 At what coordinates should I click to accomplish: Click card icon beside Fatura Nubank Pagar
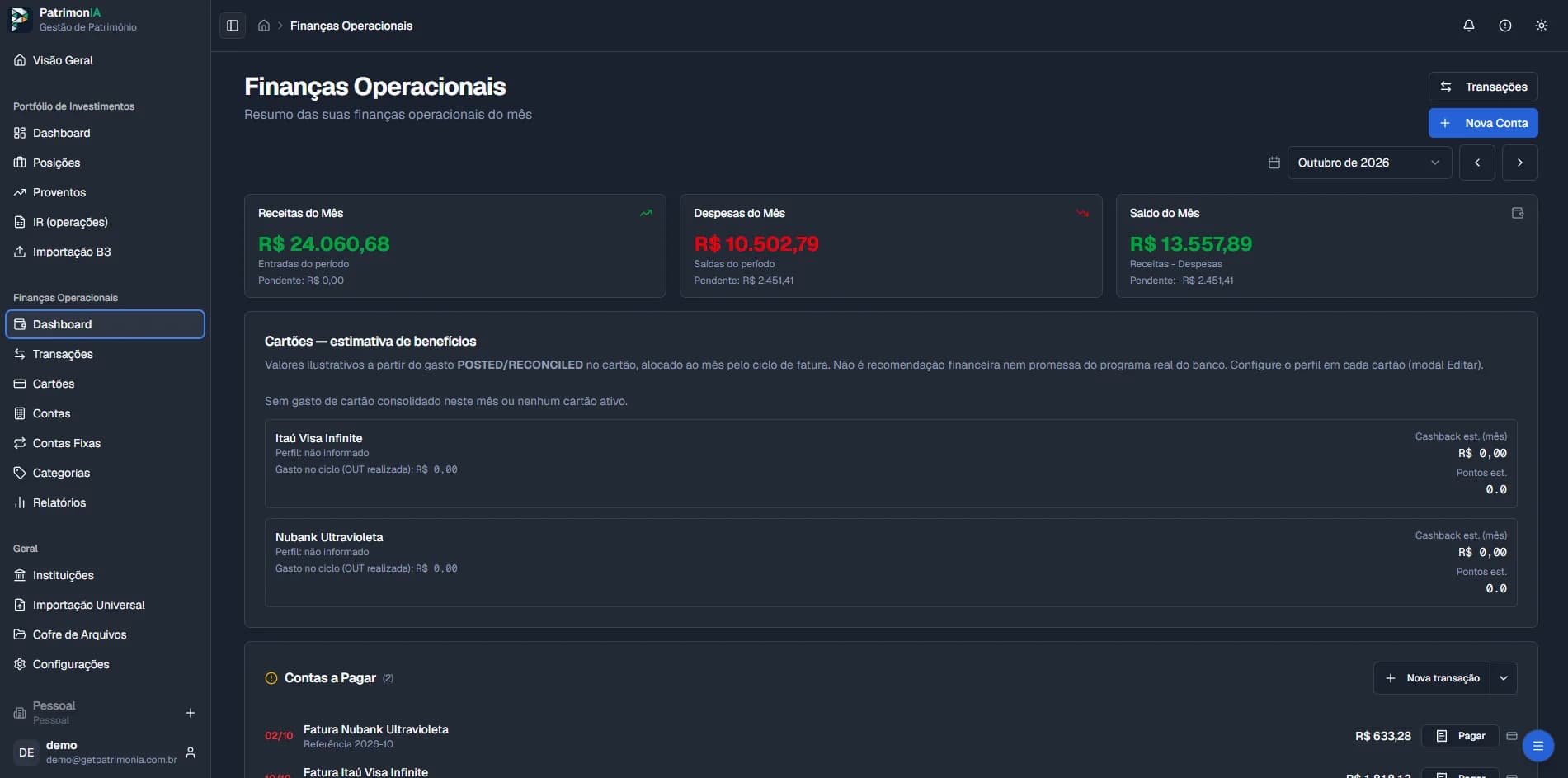click(1512, 736)
